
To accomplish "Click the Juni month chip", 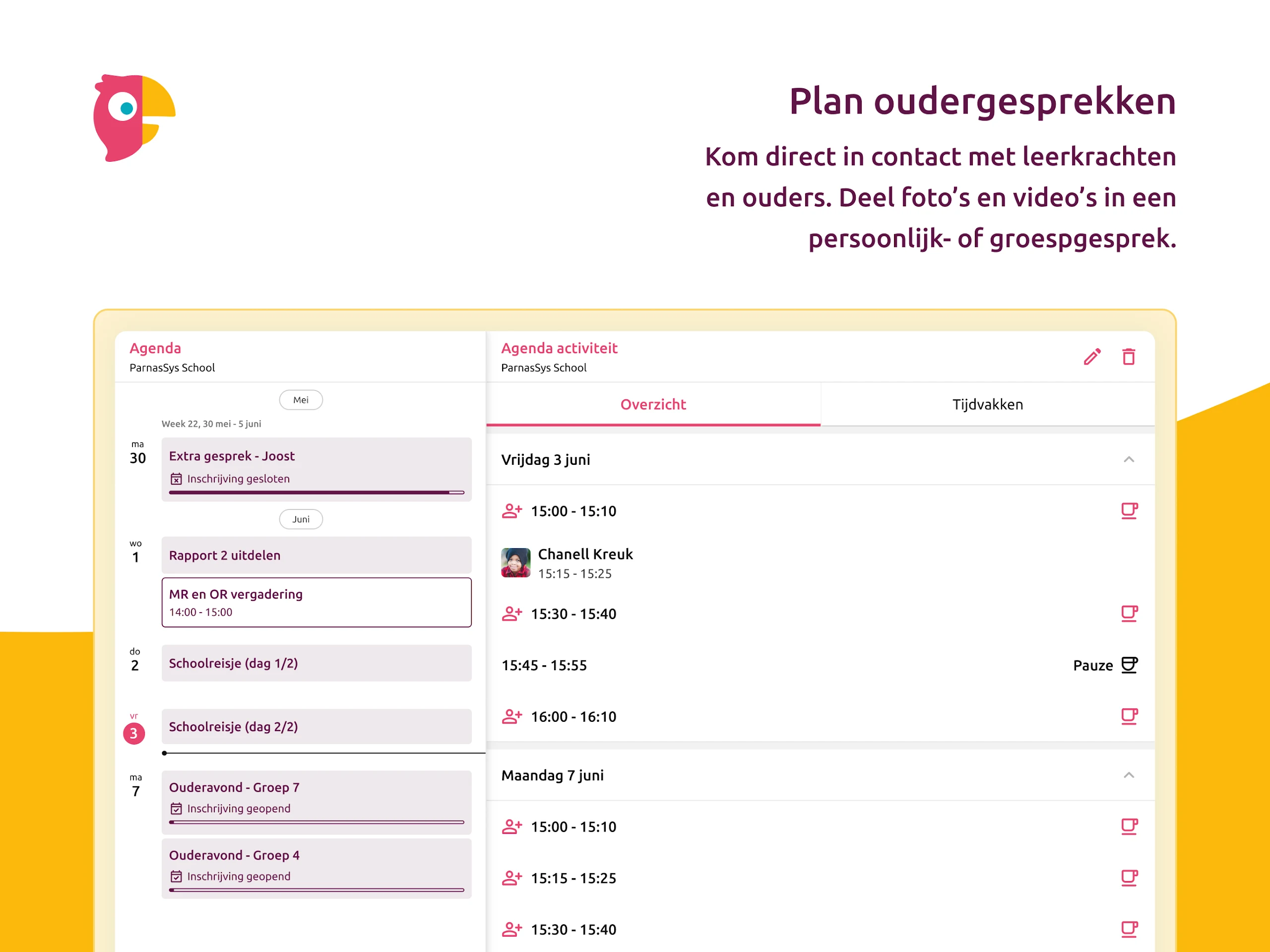I will pos(301,519).
